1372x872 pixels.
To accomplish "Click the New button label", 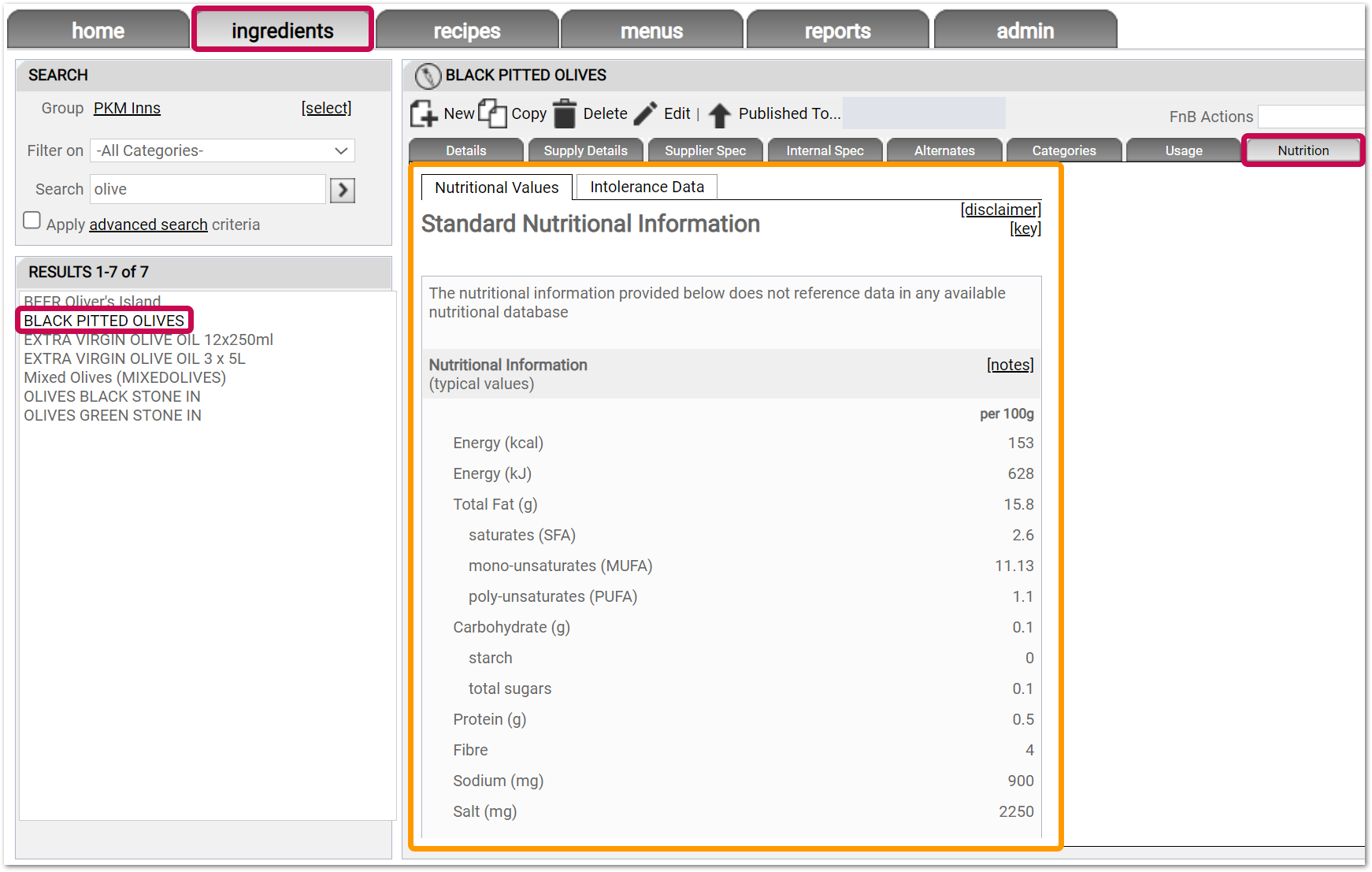I will point(459,113).
